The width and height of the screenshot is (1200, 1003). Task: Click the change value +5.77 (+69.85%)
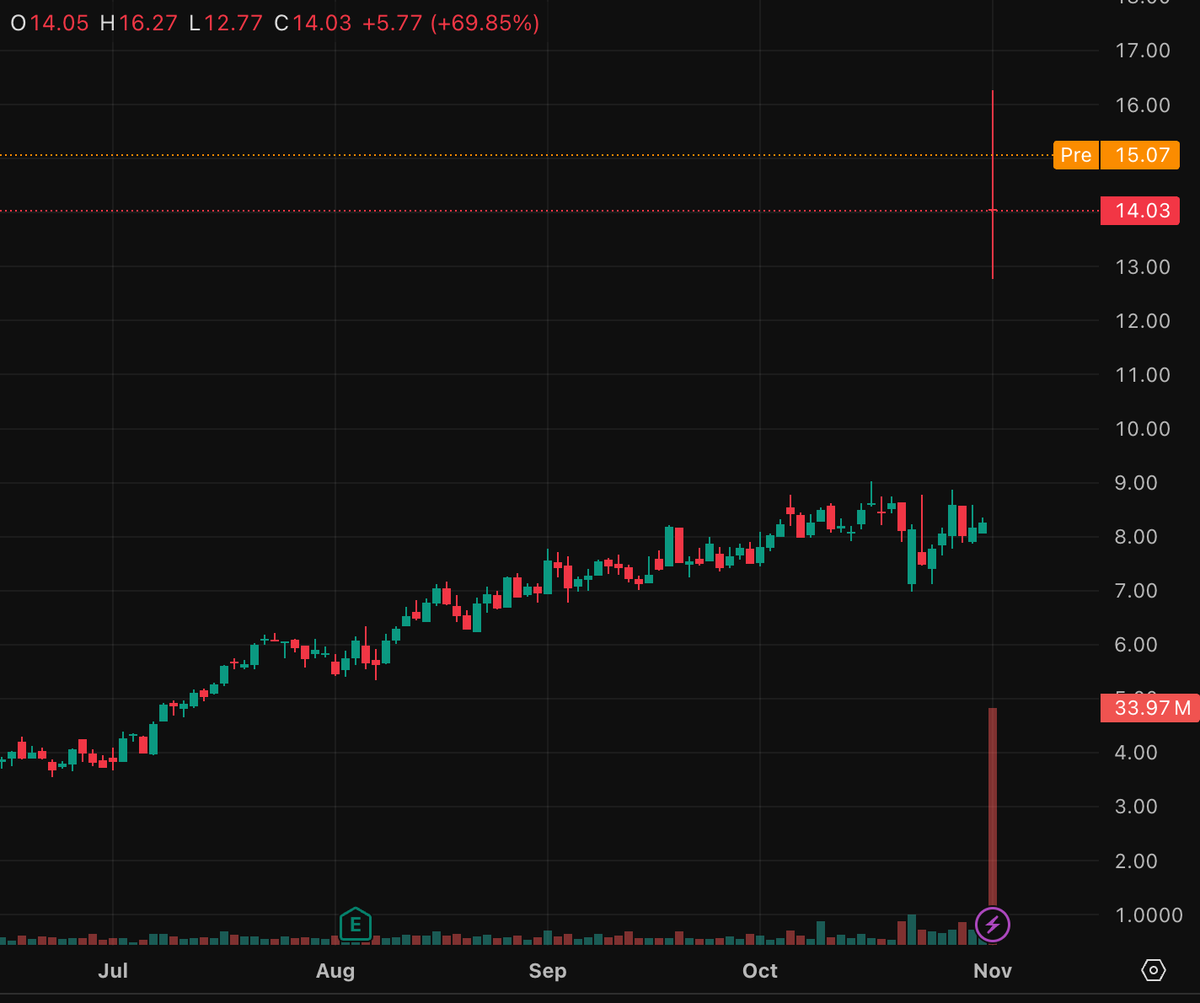click(x=450, y=23)
